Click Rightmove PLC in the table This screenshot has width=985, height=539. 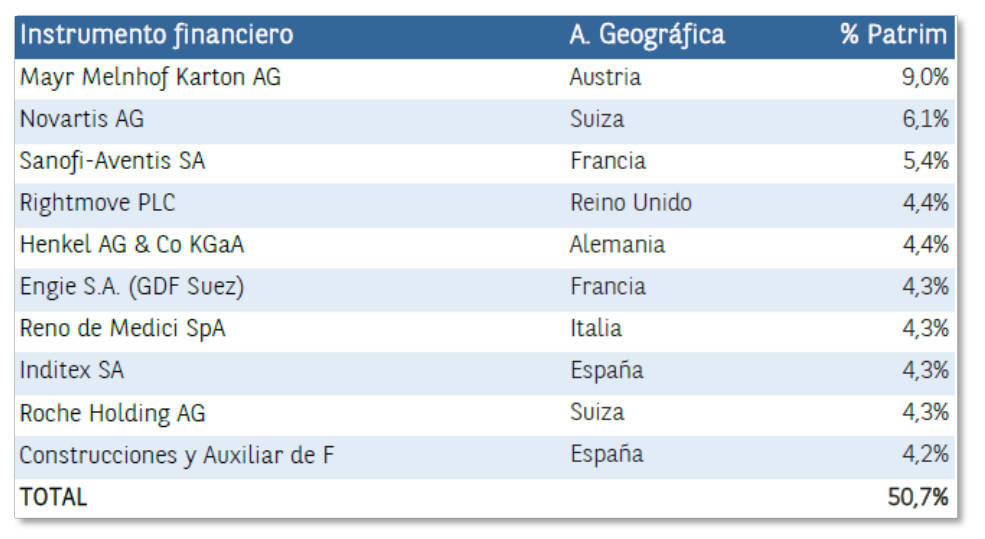(97, 203)
